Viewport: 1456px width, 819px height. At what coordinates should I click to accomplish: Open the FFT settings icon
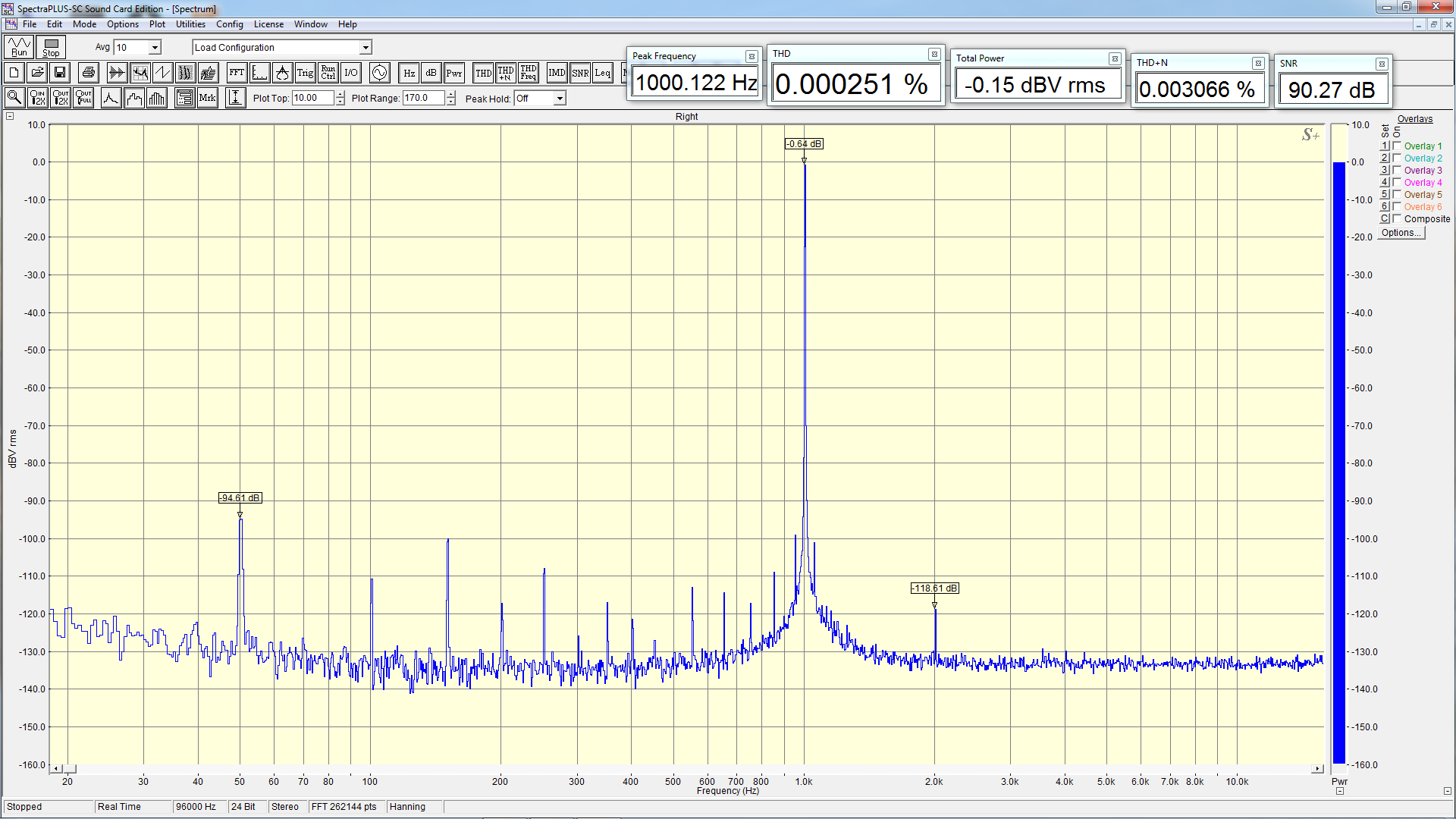click(x=237, y=73)
